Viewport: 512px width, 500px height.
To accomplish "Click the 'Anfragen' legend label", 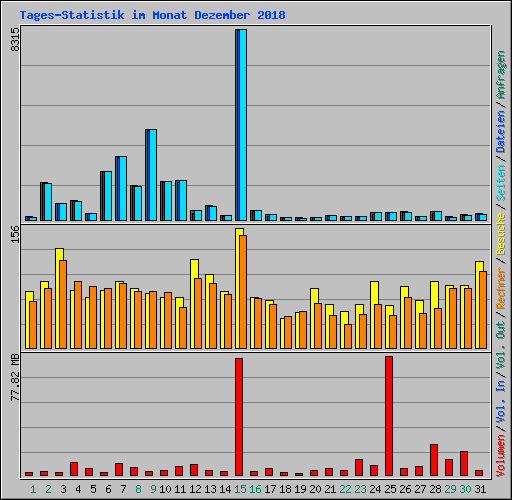I will [x=501, y=75].
